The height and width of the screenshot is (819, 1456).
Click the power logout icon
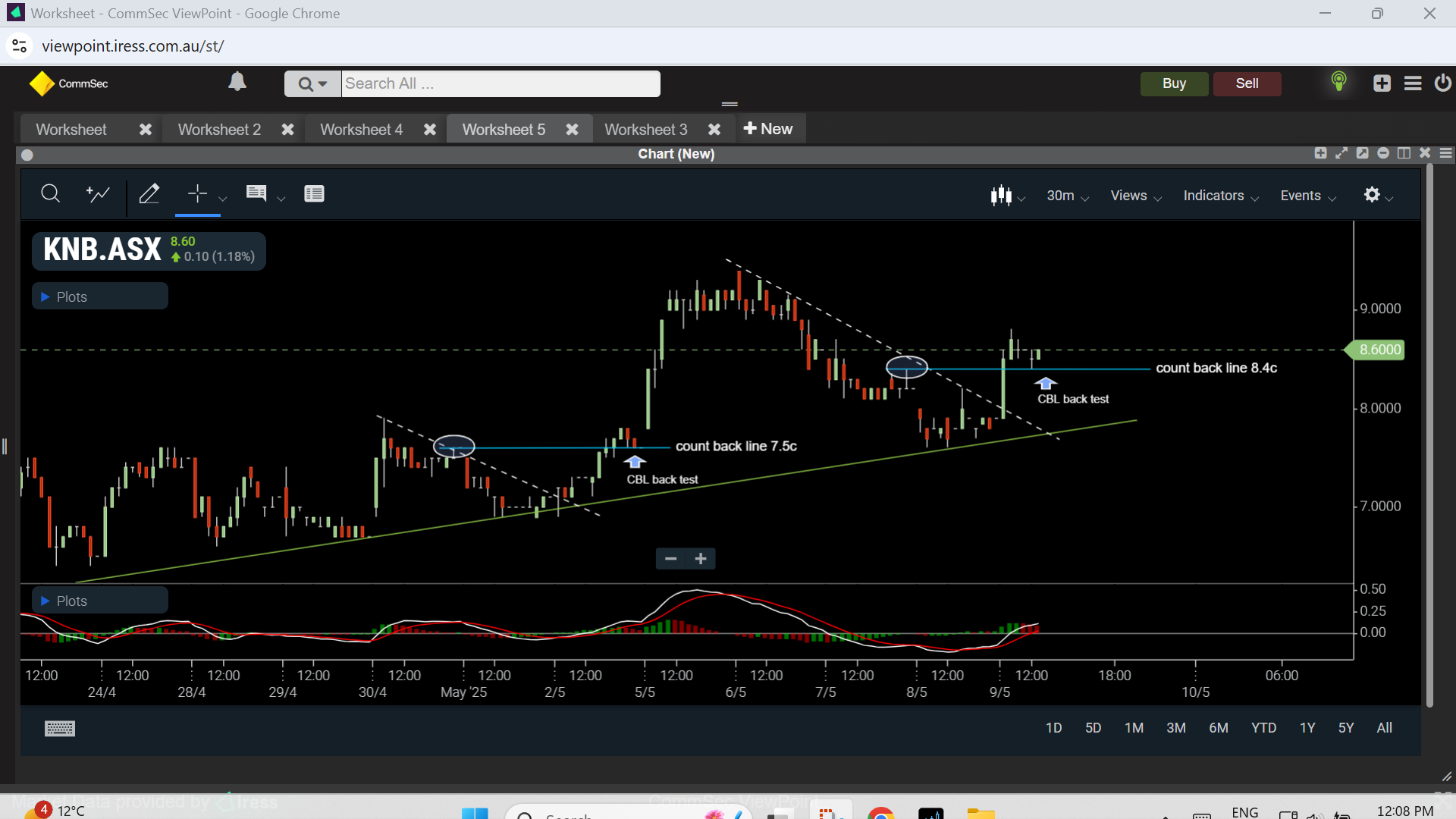(1442, 83)
